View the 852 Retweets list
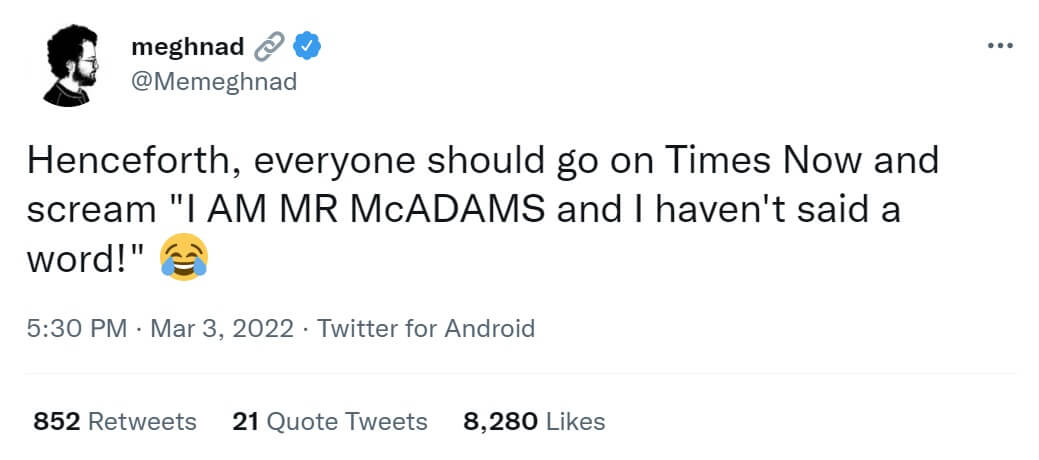Image resolution: width=1039 pixels, height=460 pixels. (x=115, y=422)
